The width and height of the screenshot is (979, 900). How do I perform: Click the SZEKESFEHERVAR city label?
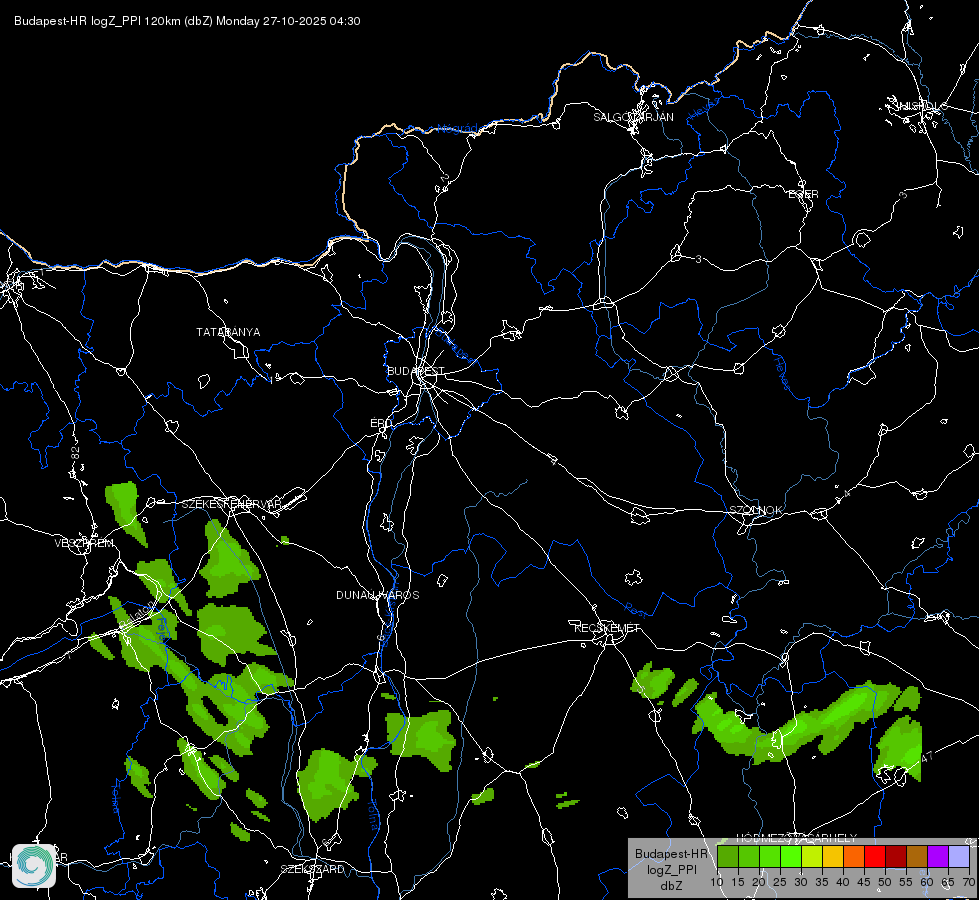[231, 504]
